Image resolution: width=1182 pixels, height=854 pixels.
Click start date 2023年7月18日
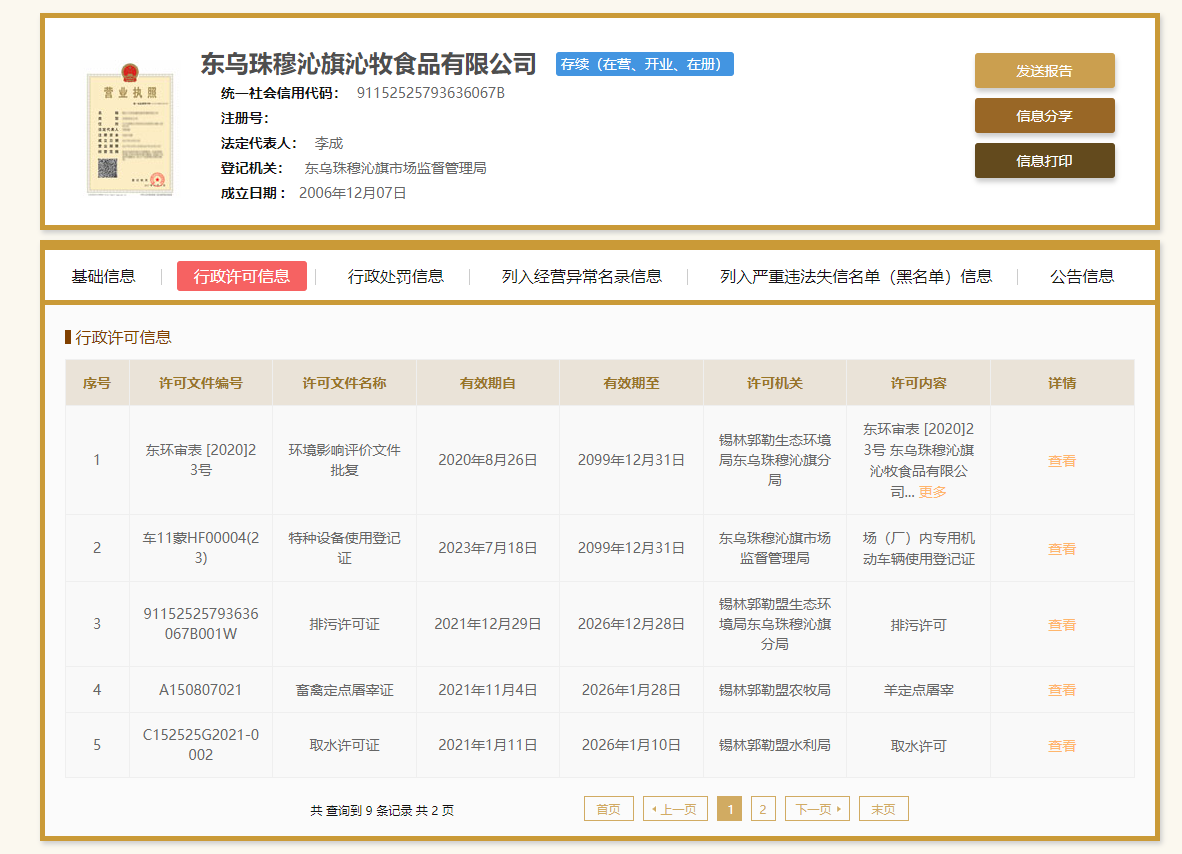coord(488,548)
